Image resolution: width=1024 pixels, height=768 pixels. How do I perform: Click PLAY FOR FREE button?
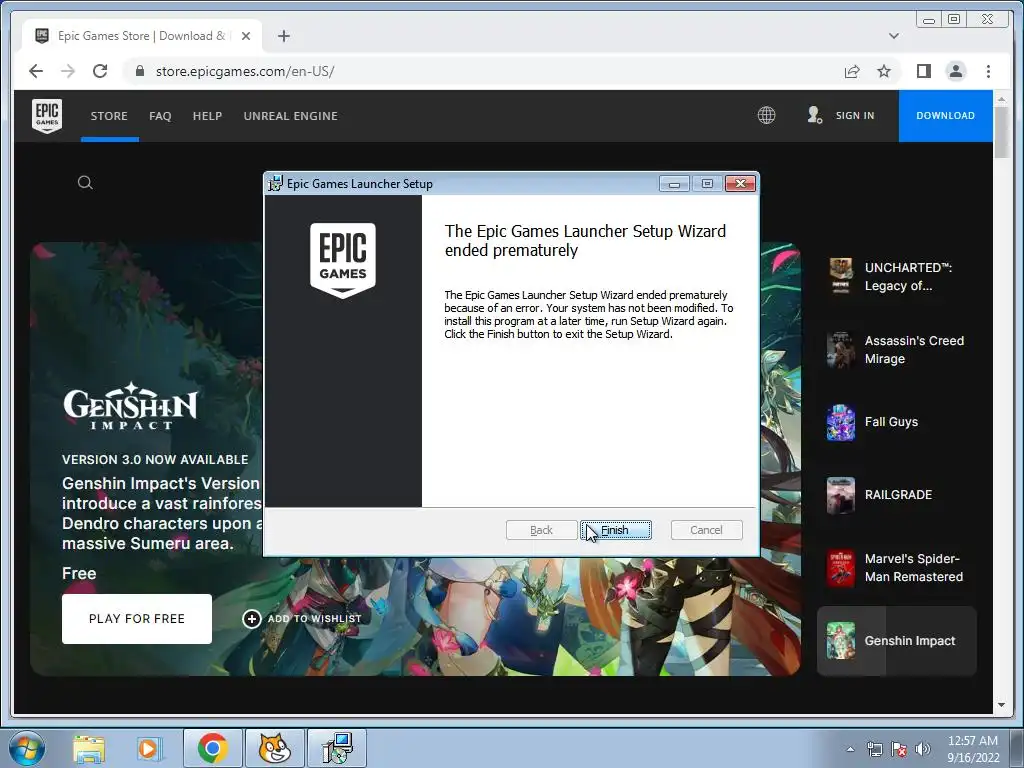137,618
